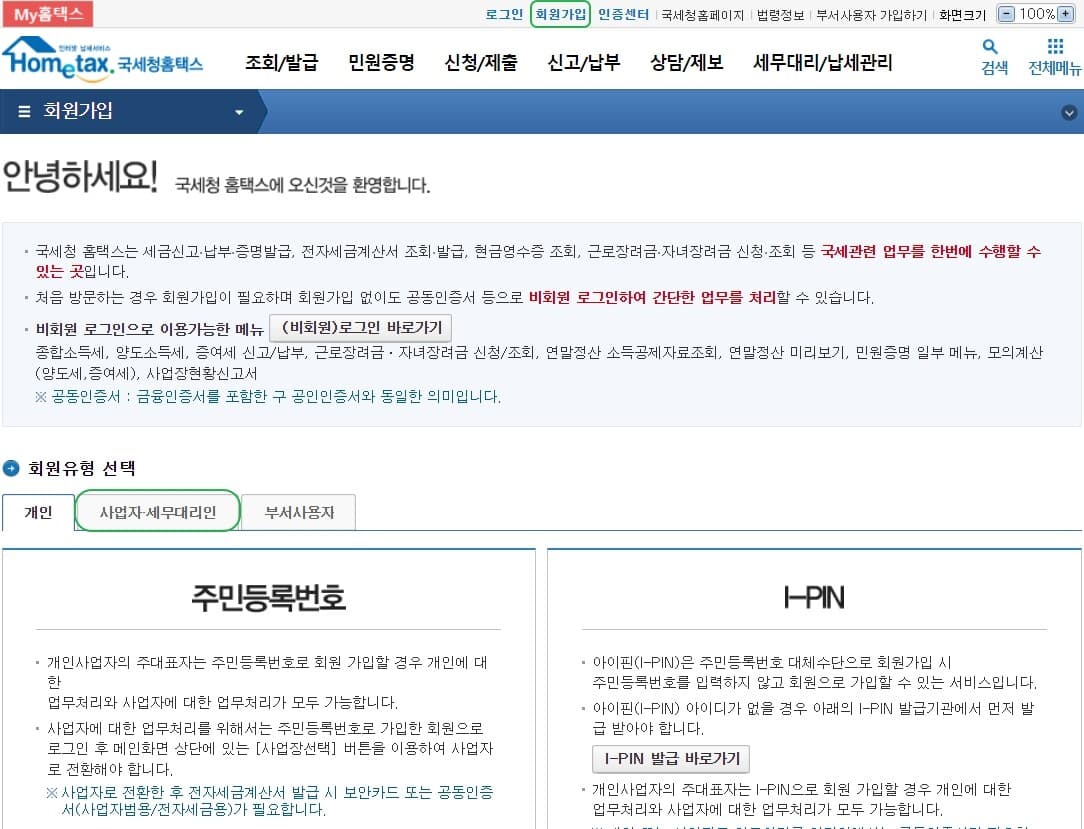Image resolution: width=1084 pixels, height=829 pixels.
Task: Click 부서사용자 가입하기 link
Action: (871, 15)
